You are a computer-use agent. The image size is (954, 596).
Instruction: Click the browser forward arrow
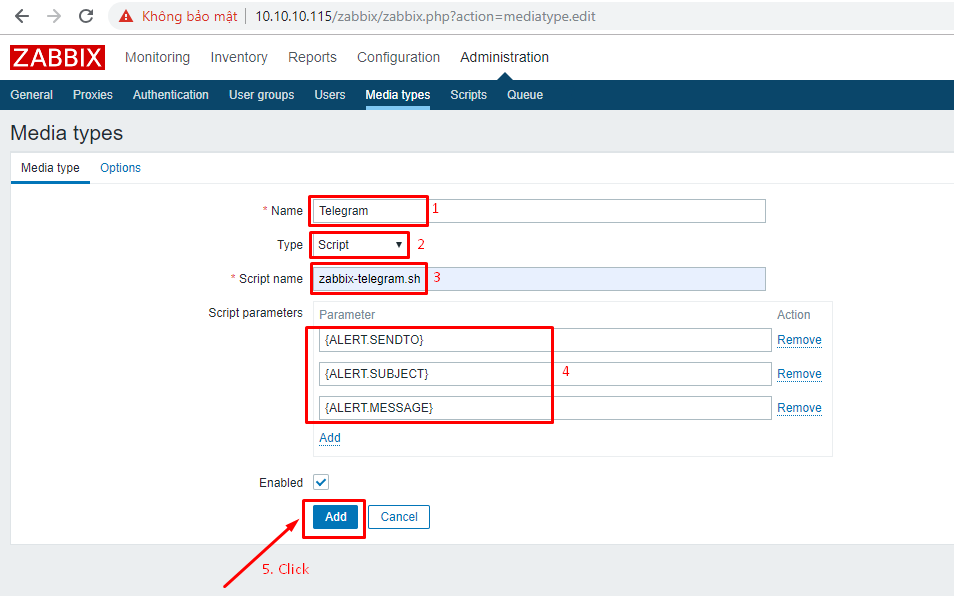click(54, 16)
